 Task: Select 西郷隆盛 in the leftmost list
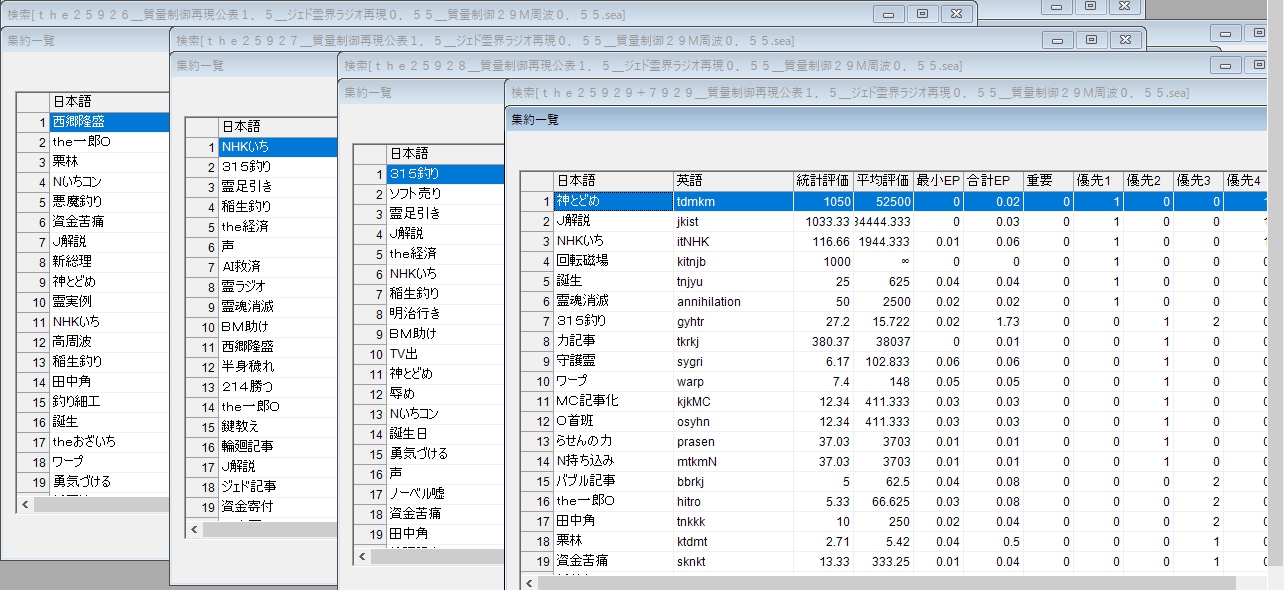click(x=108, y=122)
